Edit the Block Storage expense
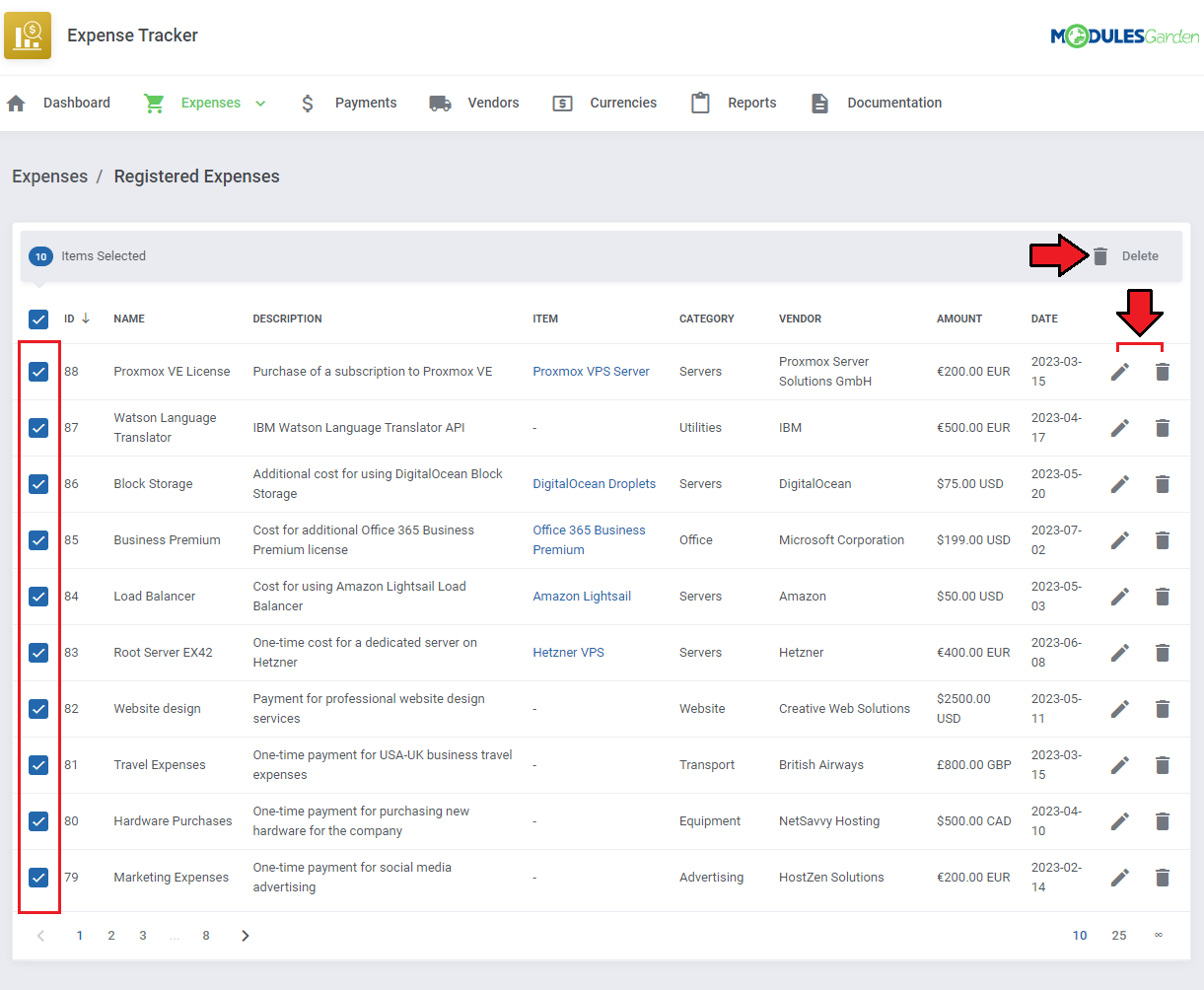This screenshot has width=1204, height=990. 1120,484
